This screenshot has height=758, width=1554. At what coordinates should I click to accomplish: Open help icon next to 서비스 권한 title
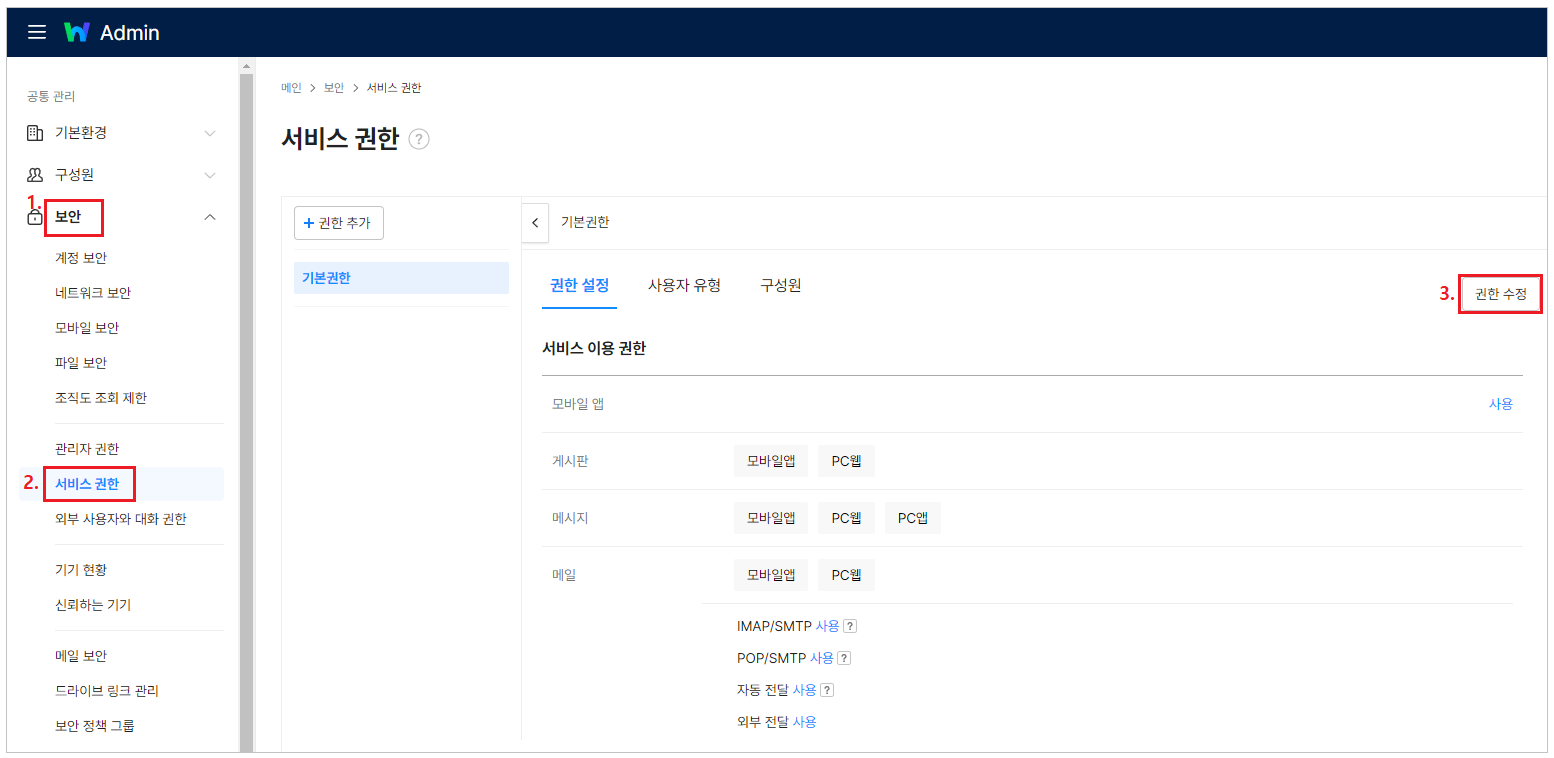coord(420,140)
